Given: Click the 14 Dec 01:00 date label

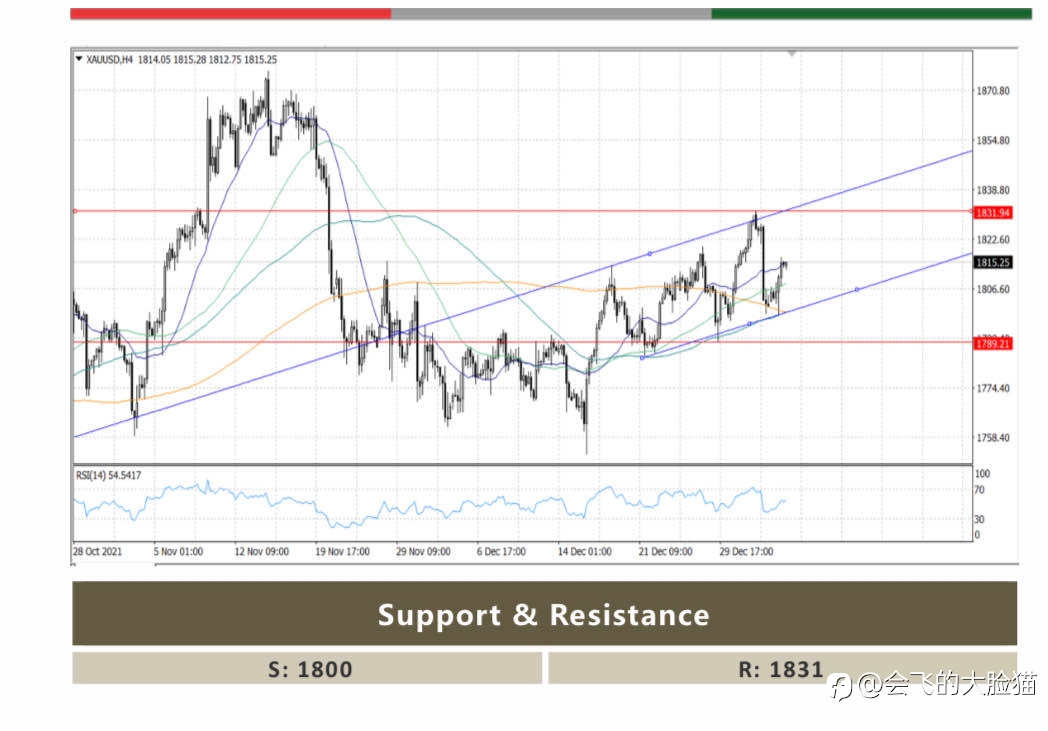Looking at the screenshot, I should (585, 551).
